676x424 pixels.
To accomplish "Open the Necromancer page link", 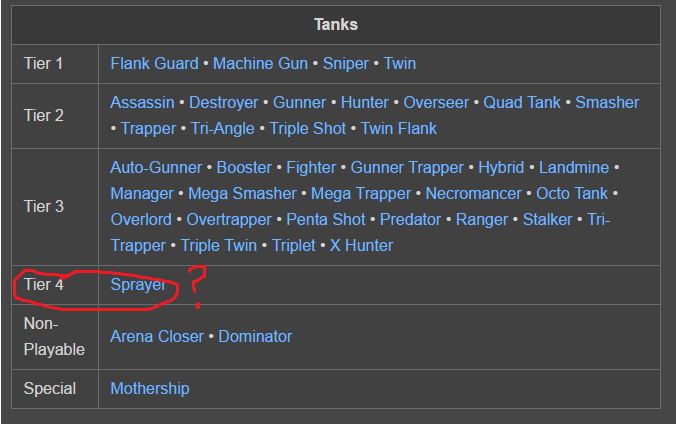I will coord(473,194).
